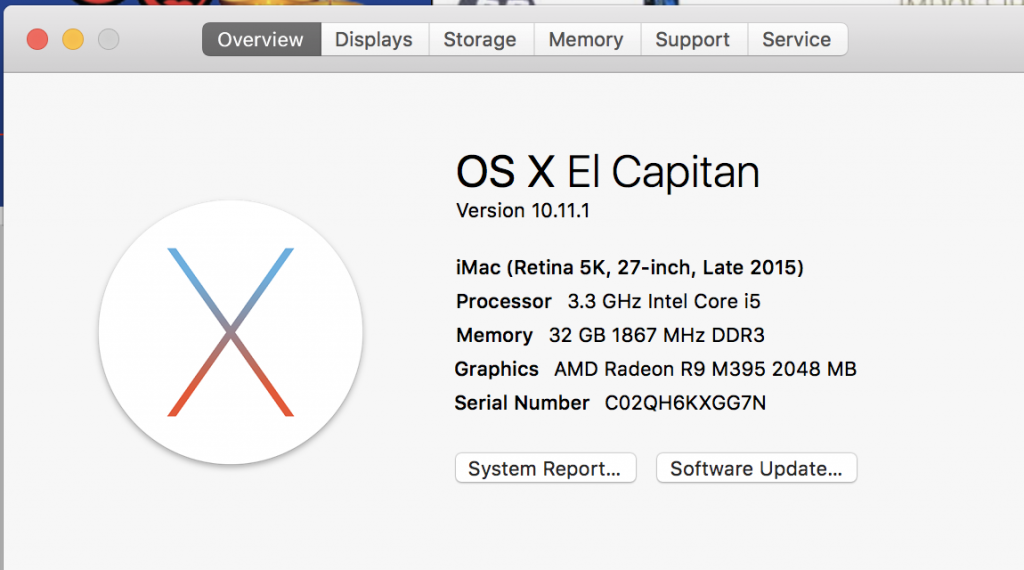
Task: Click the OS X El Capitan logo
Action: pyautogui.click(x=231, y=332)
